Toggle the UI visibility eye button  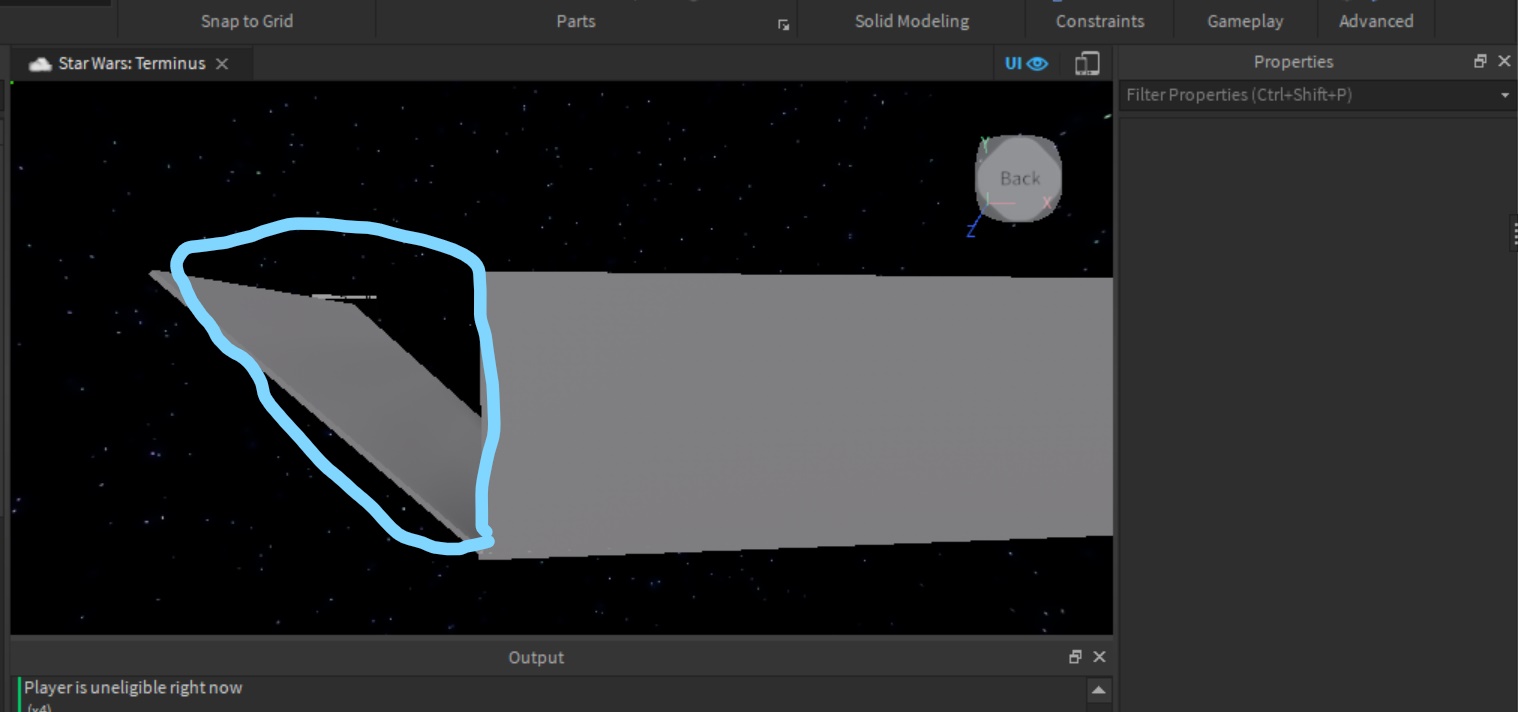1026,64
